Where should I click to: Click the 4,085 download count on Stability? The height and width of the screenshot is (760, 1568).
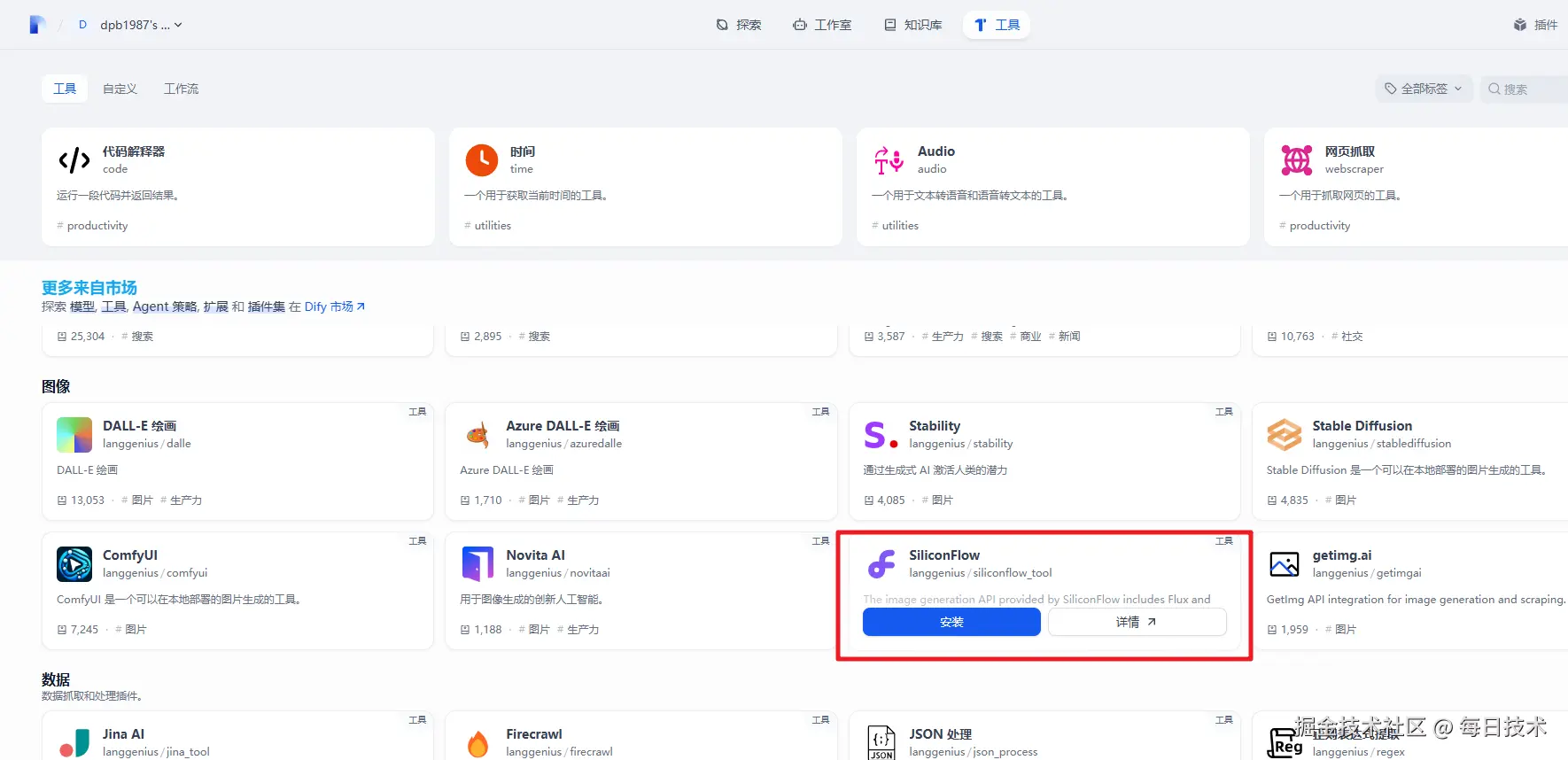coord(884,500)
